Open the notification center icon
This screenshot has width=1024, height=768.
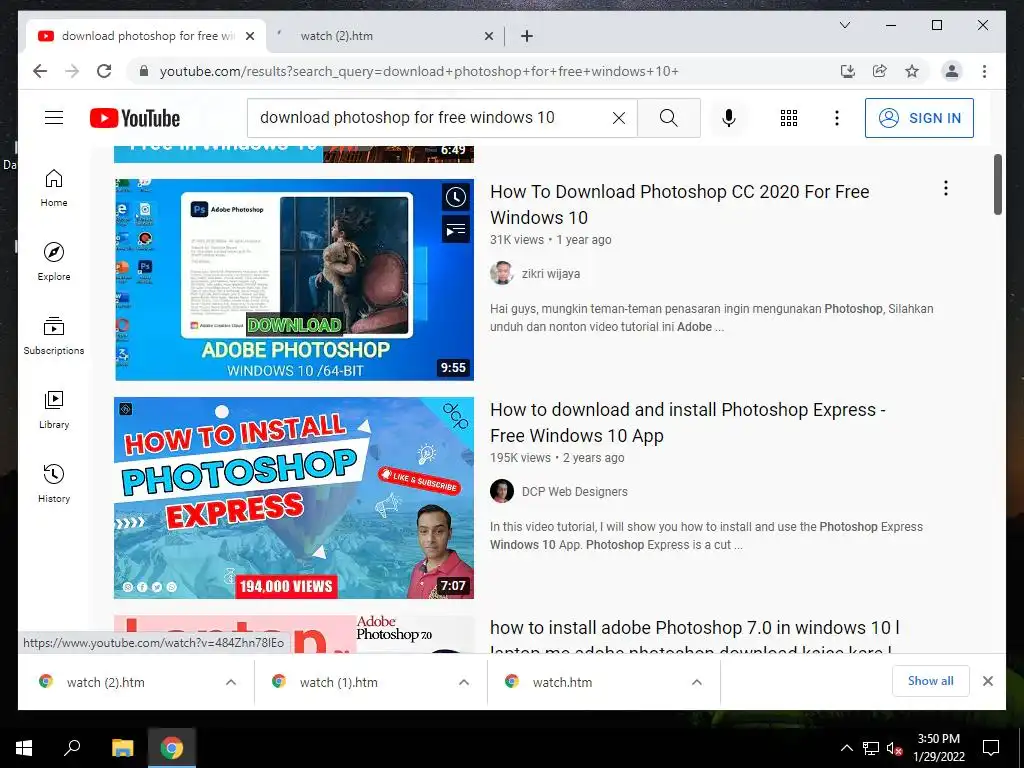tap(991, 748)
